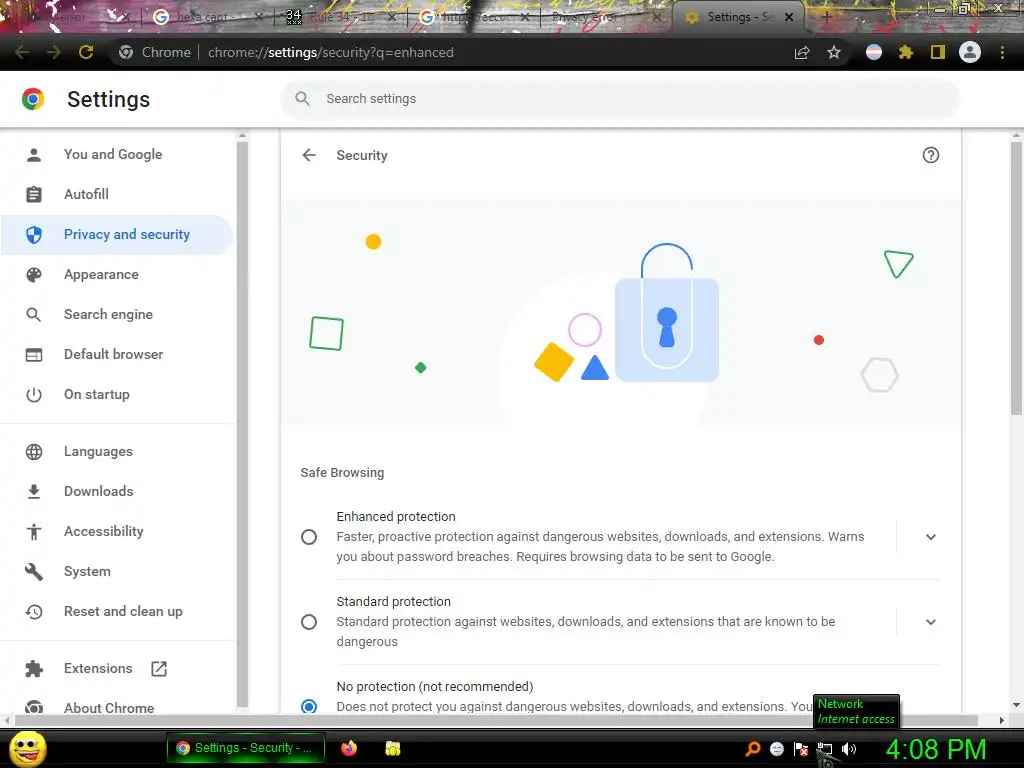
Task: Open Search engine settings section
Action: point(116,314)
